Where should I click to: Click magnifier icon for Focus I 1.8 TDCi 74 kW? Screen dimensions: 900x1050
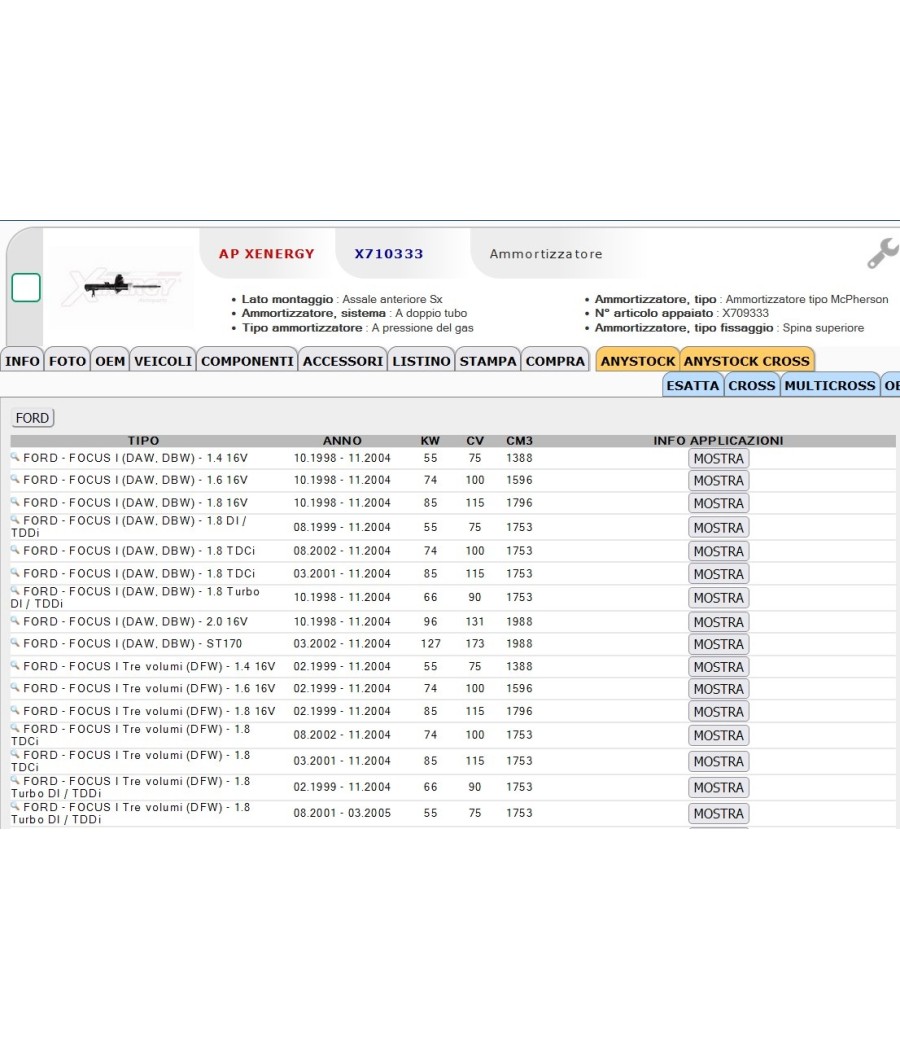click(15, 549)
